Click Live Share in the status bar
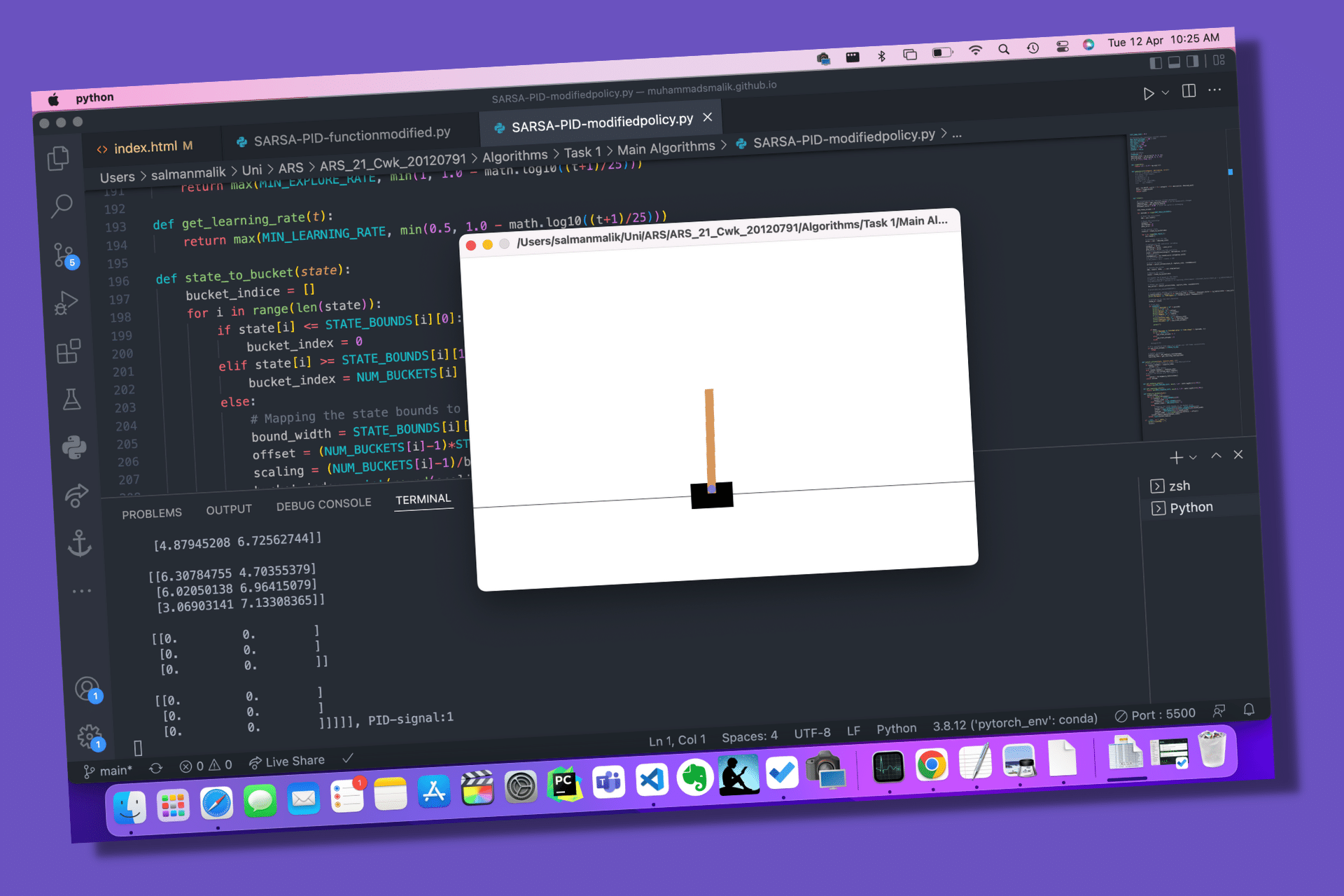The image size is (1344, 896). click(x=287, y=762)
